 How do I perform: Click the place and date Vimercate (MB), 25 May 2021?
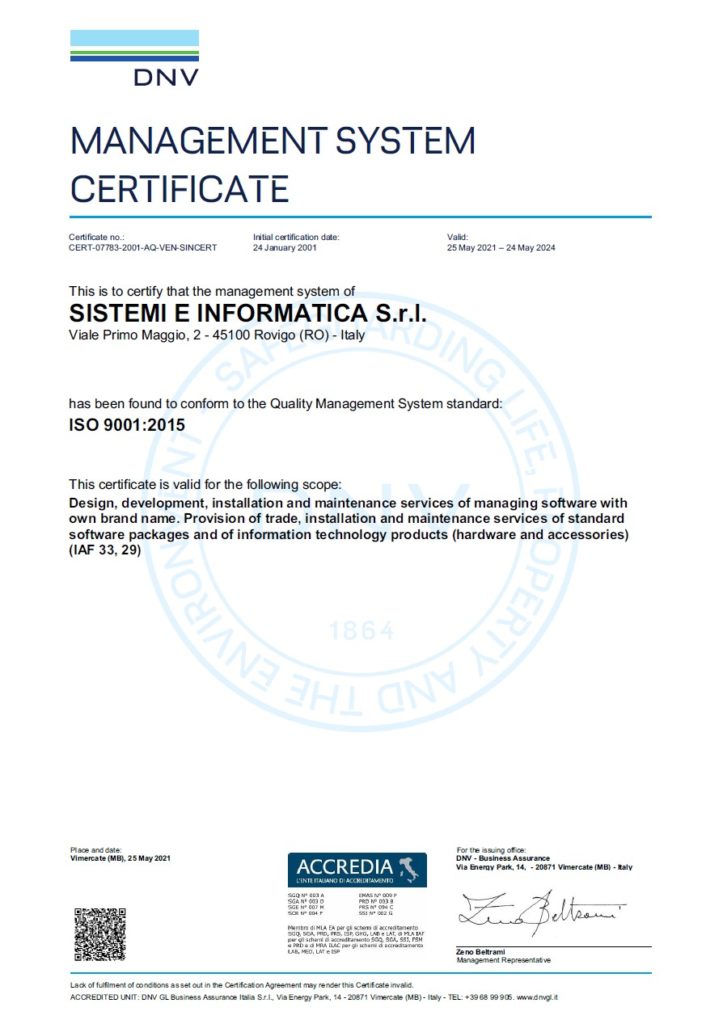(120, 858)
